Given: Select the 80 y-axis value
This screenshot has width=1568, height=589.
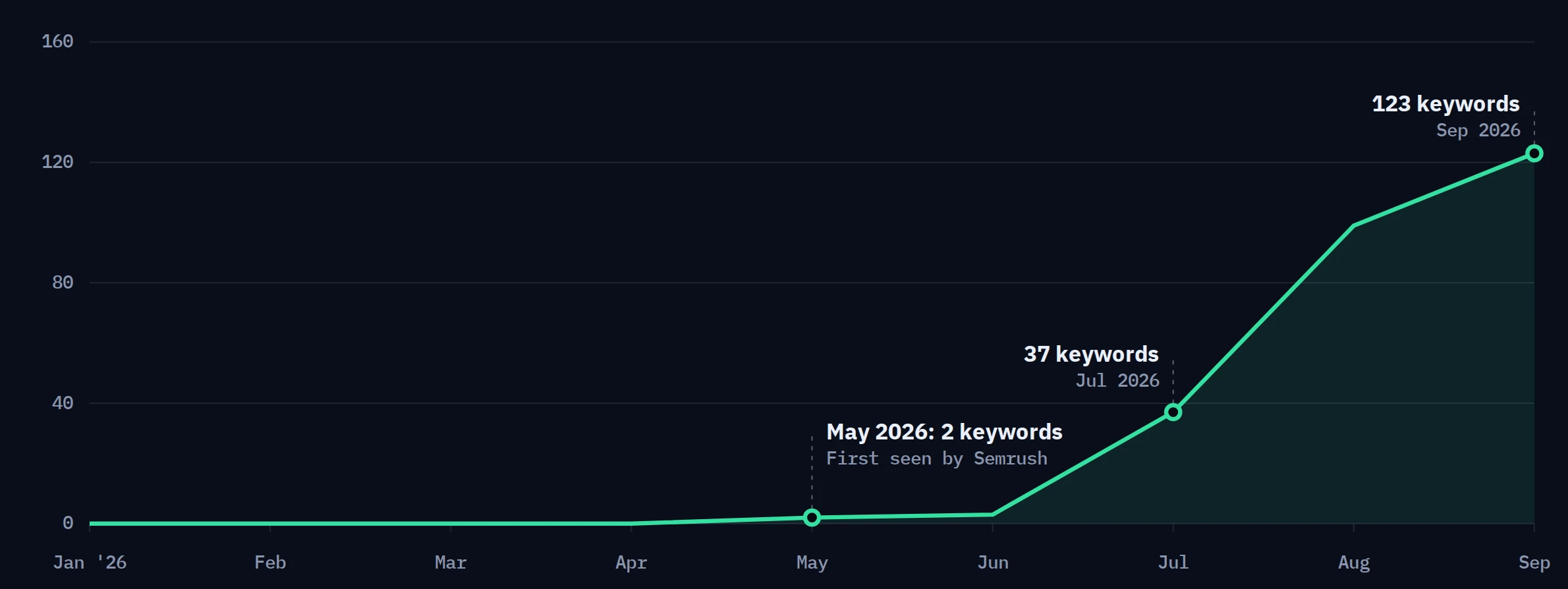Looking at the screenshot, I should tap(63, 283).
